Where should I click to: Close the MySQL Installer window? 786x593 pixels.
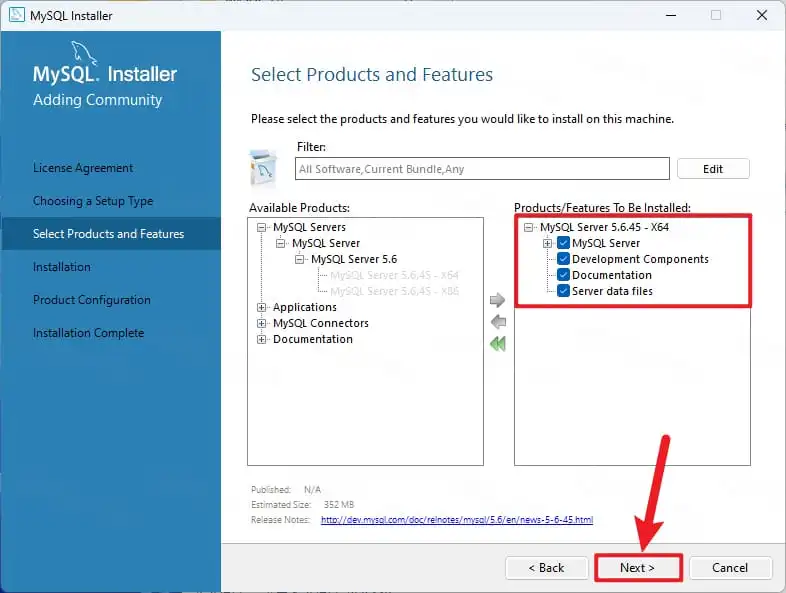pos(762,16)
